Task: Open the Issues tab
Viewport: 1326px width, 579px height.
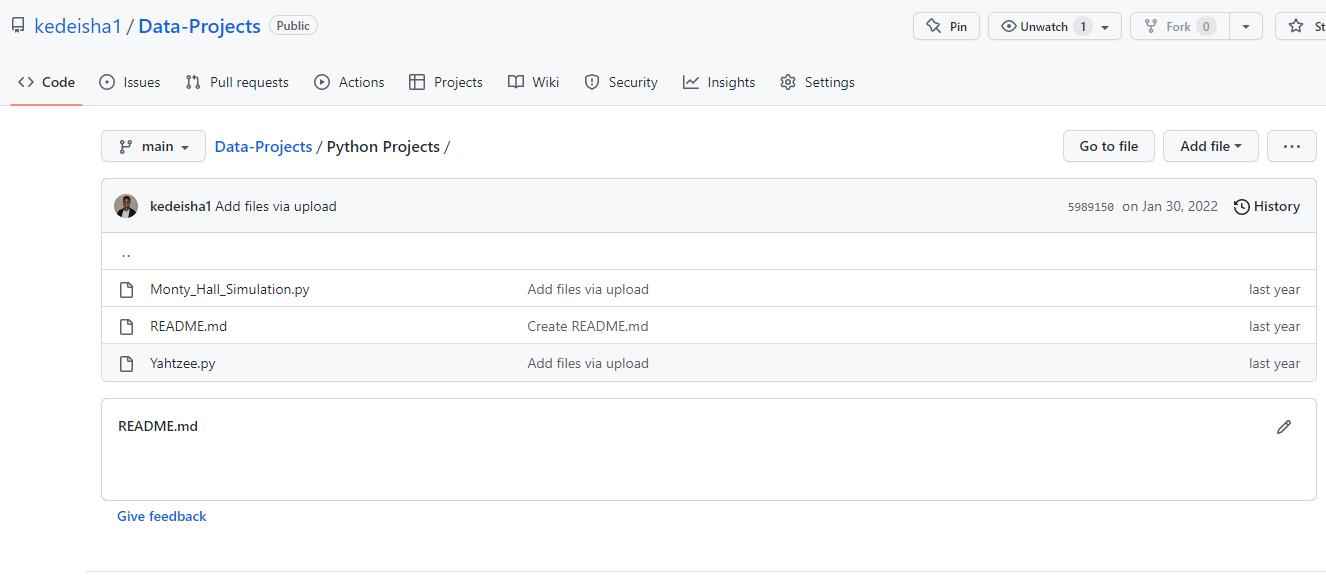Action: [x=130, y=82]
